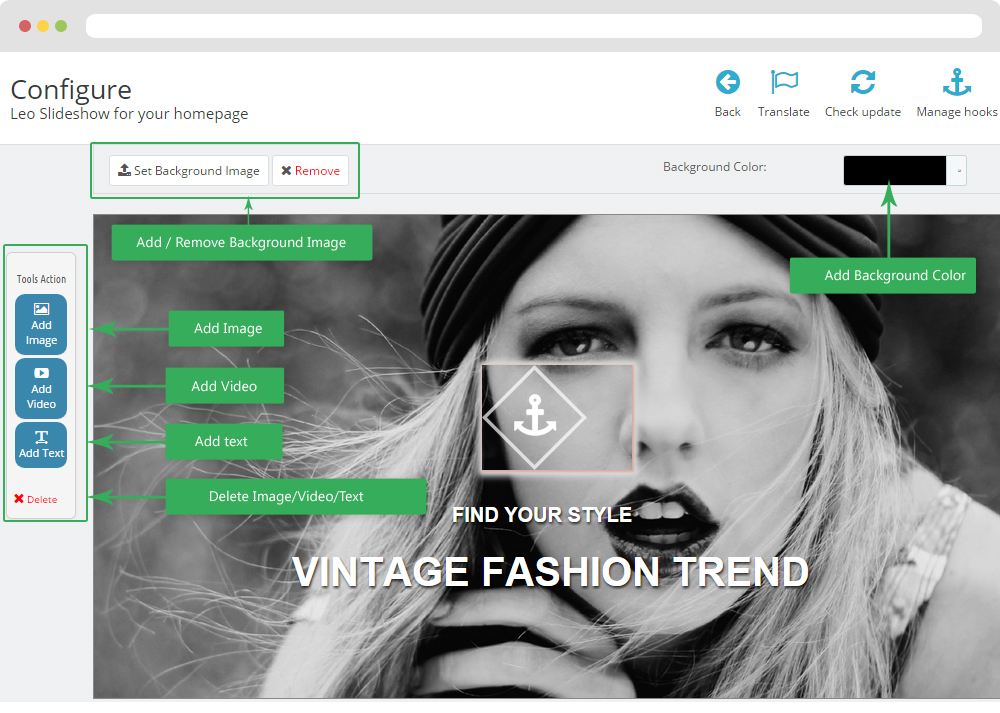Select the VINTAGE FASHION TREND headline

(550, 571)
